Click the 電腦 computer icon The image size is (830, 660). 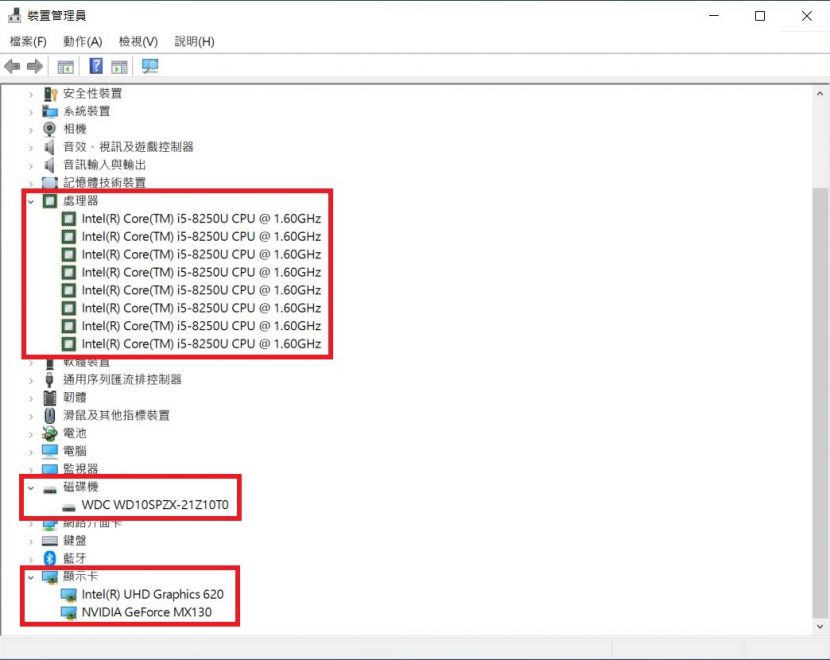coord(50,451)
